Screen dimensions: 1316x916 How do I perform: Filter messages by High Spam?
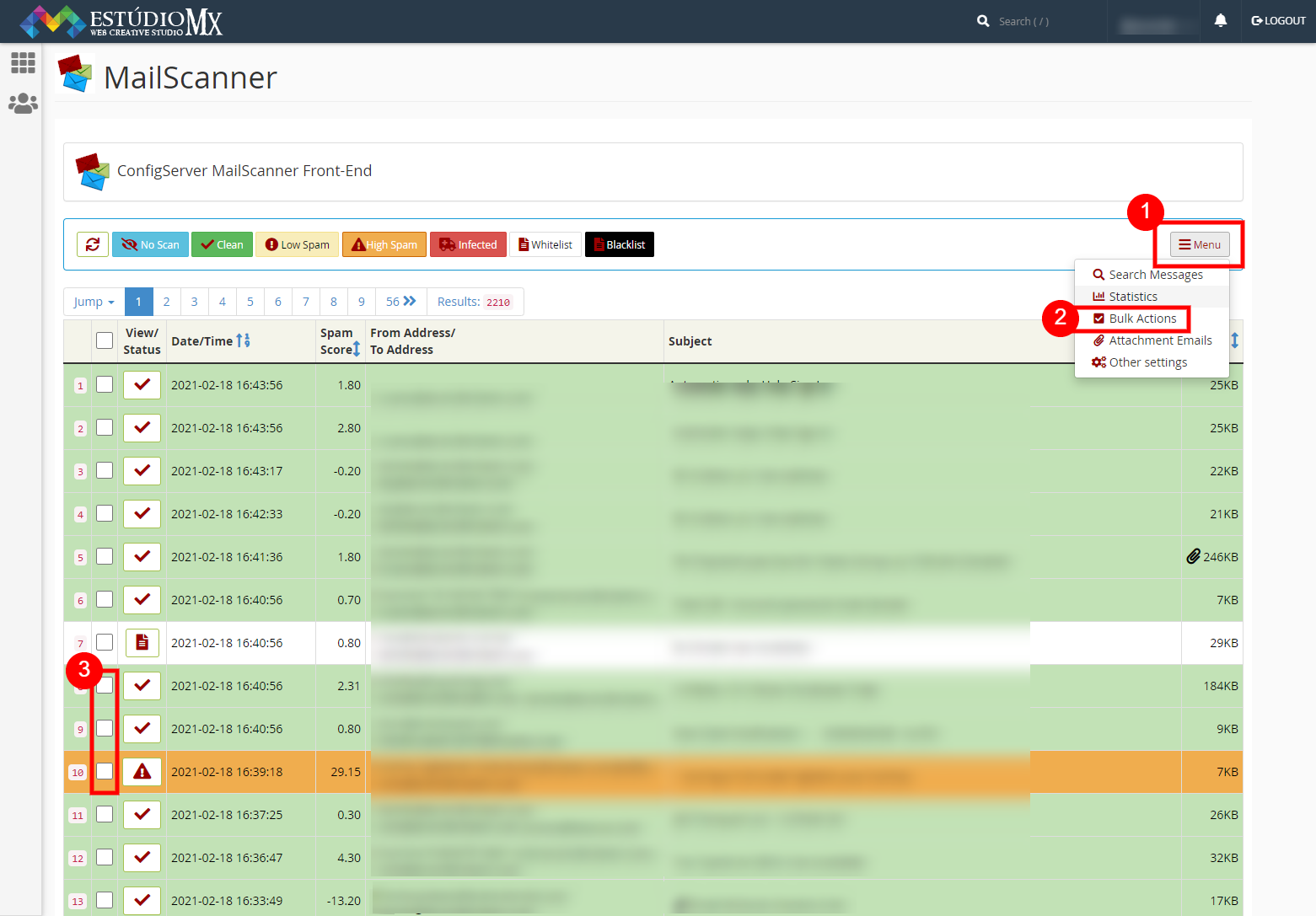(x=384, y=244)
